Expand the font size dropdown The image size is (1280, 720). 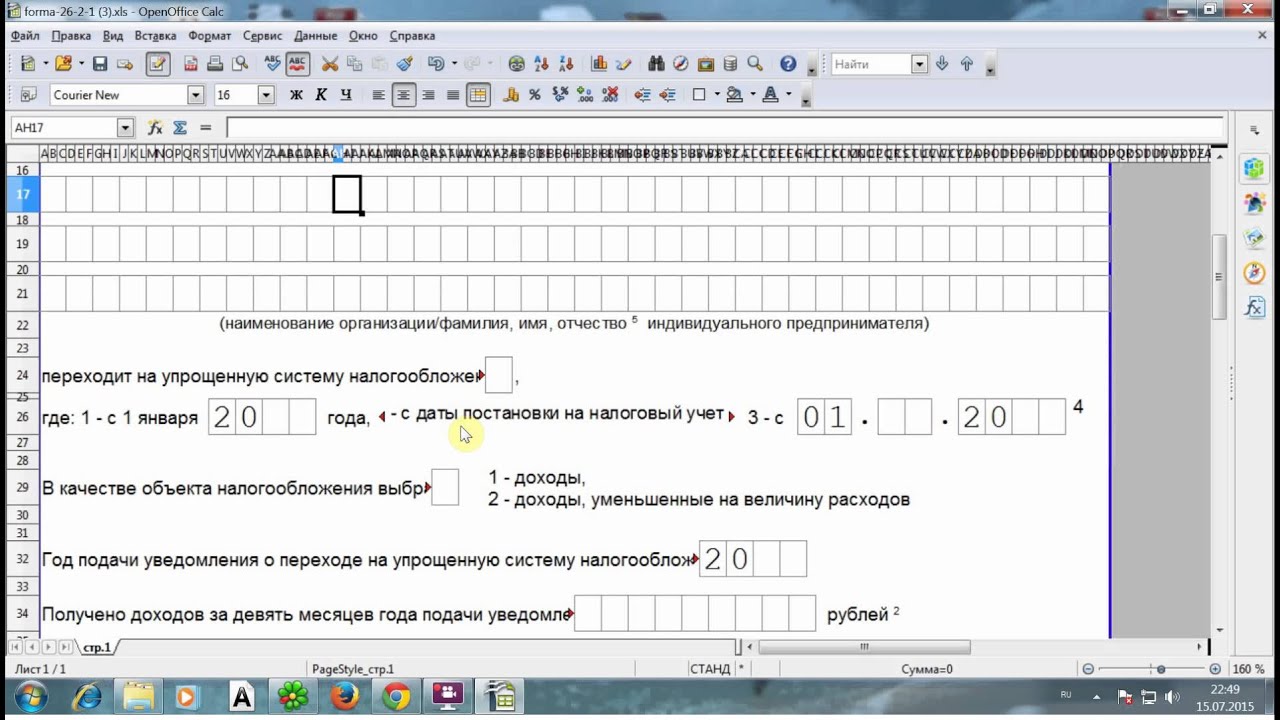[x=265, y=95]
